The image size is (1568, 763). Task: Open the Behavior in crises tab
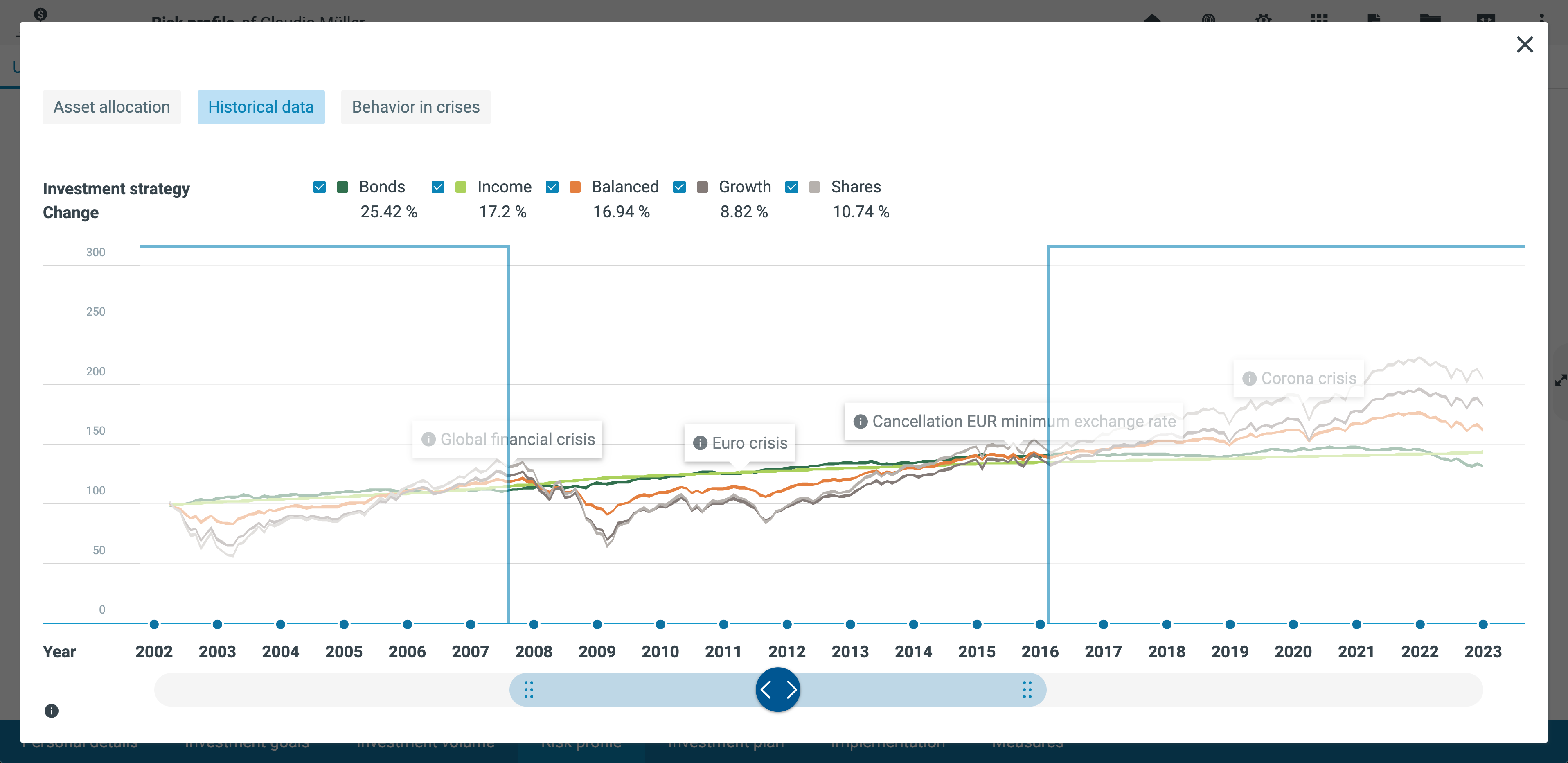(x=416, y=107)
